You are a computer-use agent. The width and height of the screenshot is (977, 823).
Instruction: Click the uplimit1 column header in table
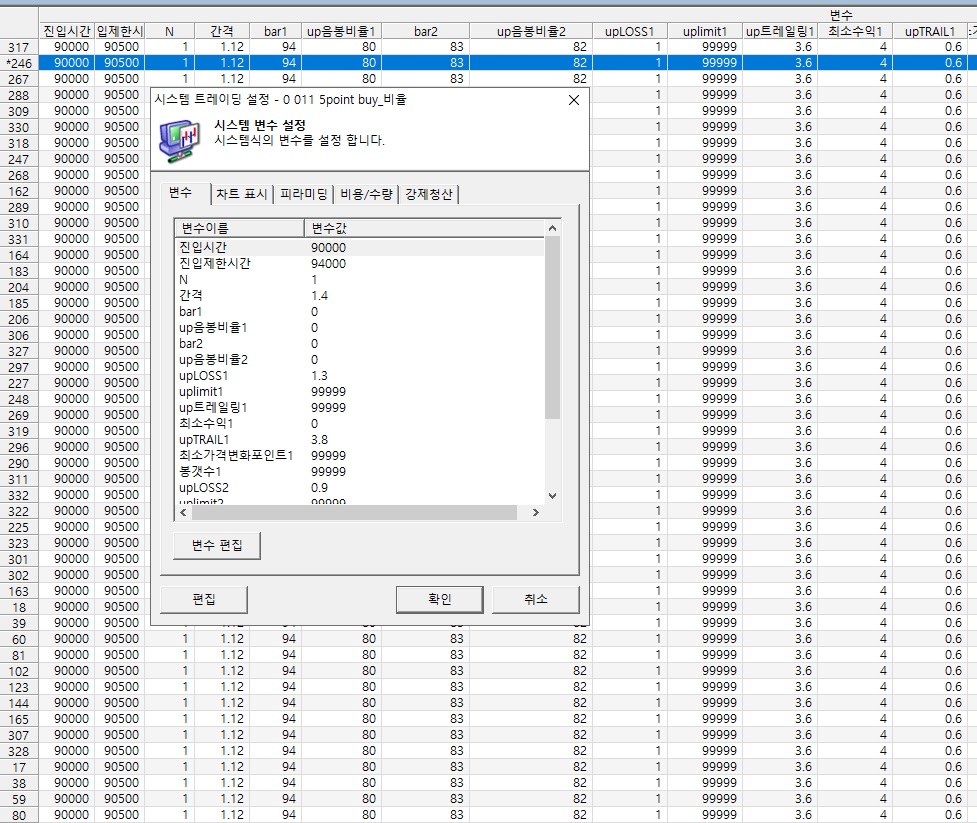[705, 31]
